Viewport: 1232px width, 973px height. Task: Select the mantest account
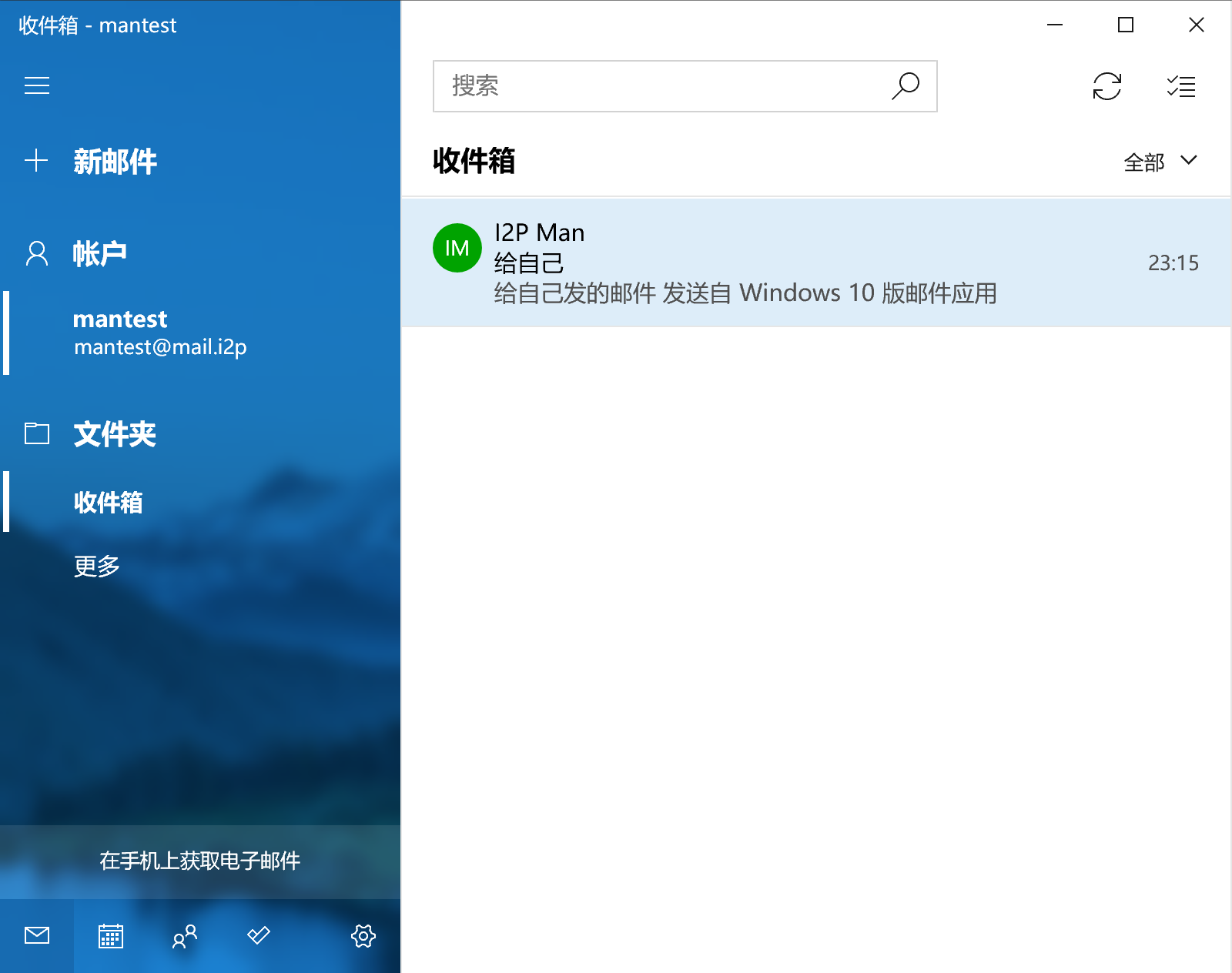pyautogui.click(x=159, y=333)
